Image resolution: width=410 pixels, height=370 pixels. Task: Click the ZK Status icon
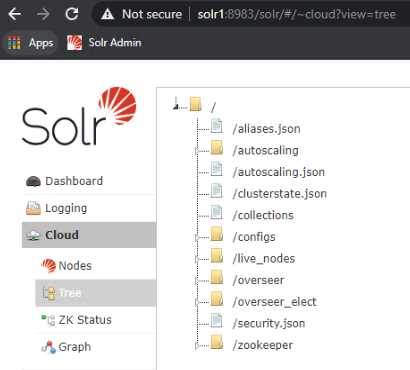(x=48, y=320)
